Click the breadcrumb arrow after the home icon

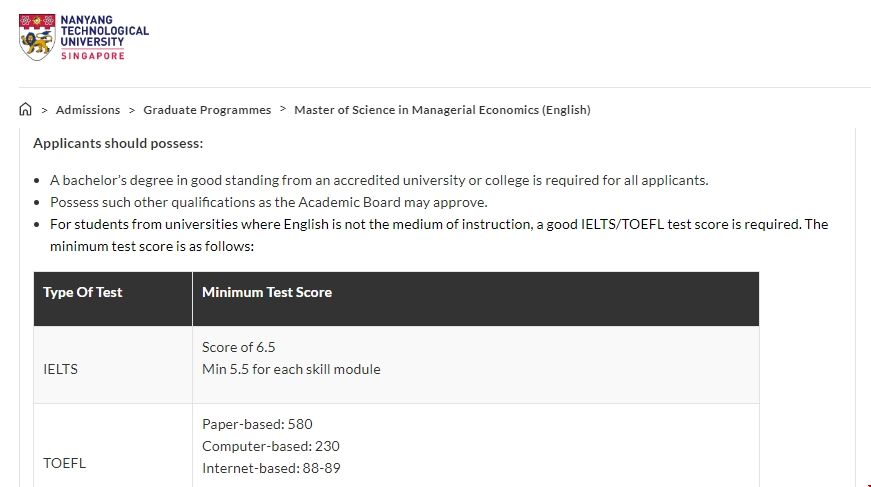pyautogui.click(x=45, y=110)
